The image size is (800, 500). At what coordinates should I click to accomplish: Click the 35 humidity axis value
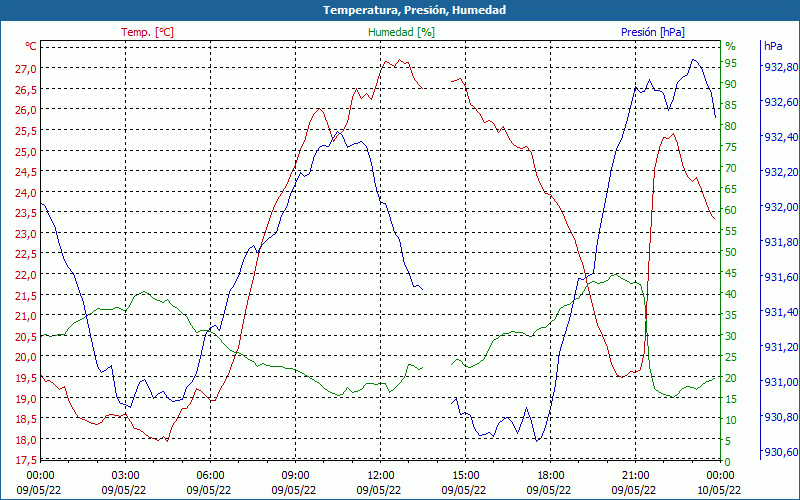pyautogui.click(x=731, y=315)
